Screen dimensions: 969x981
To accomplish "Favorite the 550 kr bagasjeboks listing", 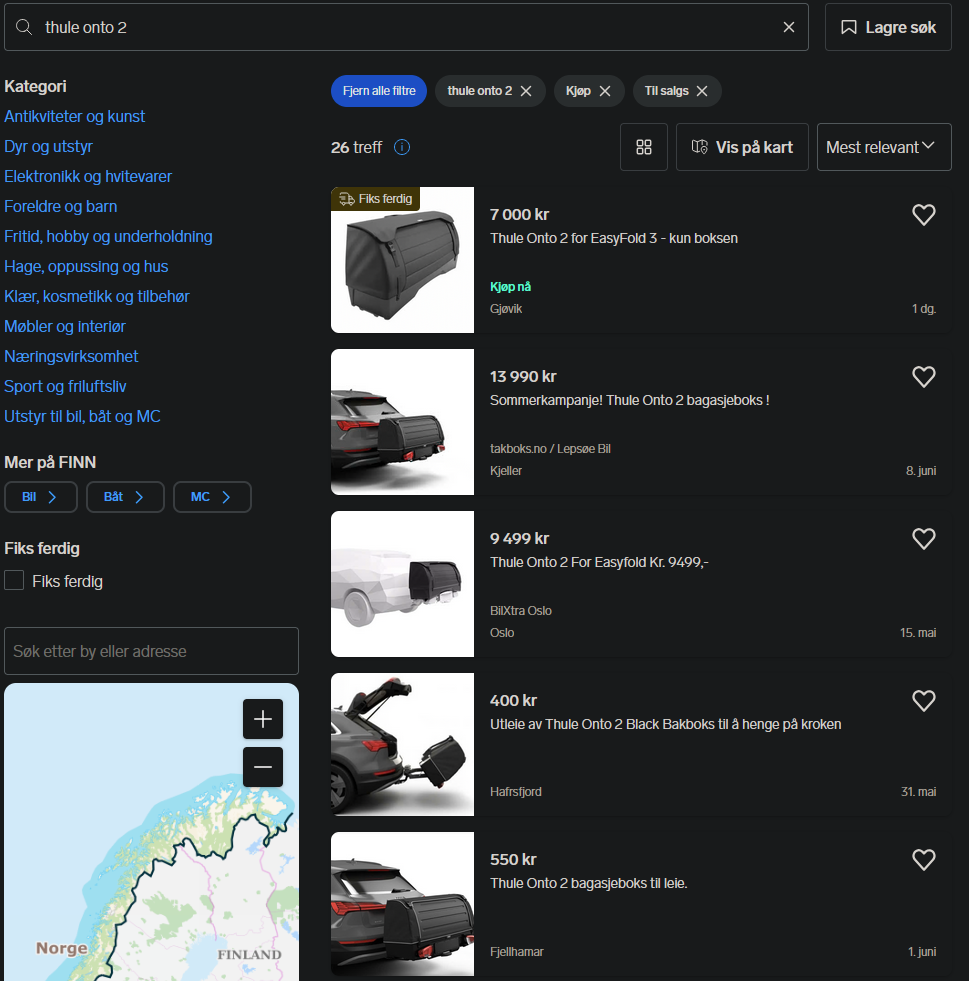I will pos(923,860).
